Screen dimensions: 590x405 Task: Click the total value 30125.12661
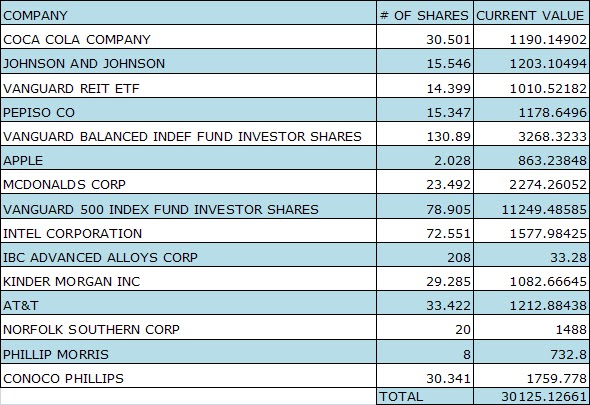pyautogui.click(x=531, y=396)
